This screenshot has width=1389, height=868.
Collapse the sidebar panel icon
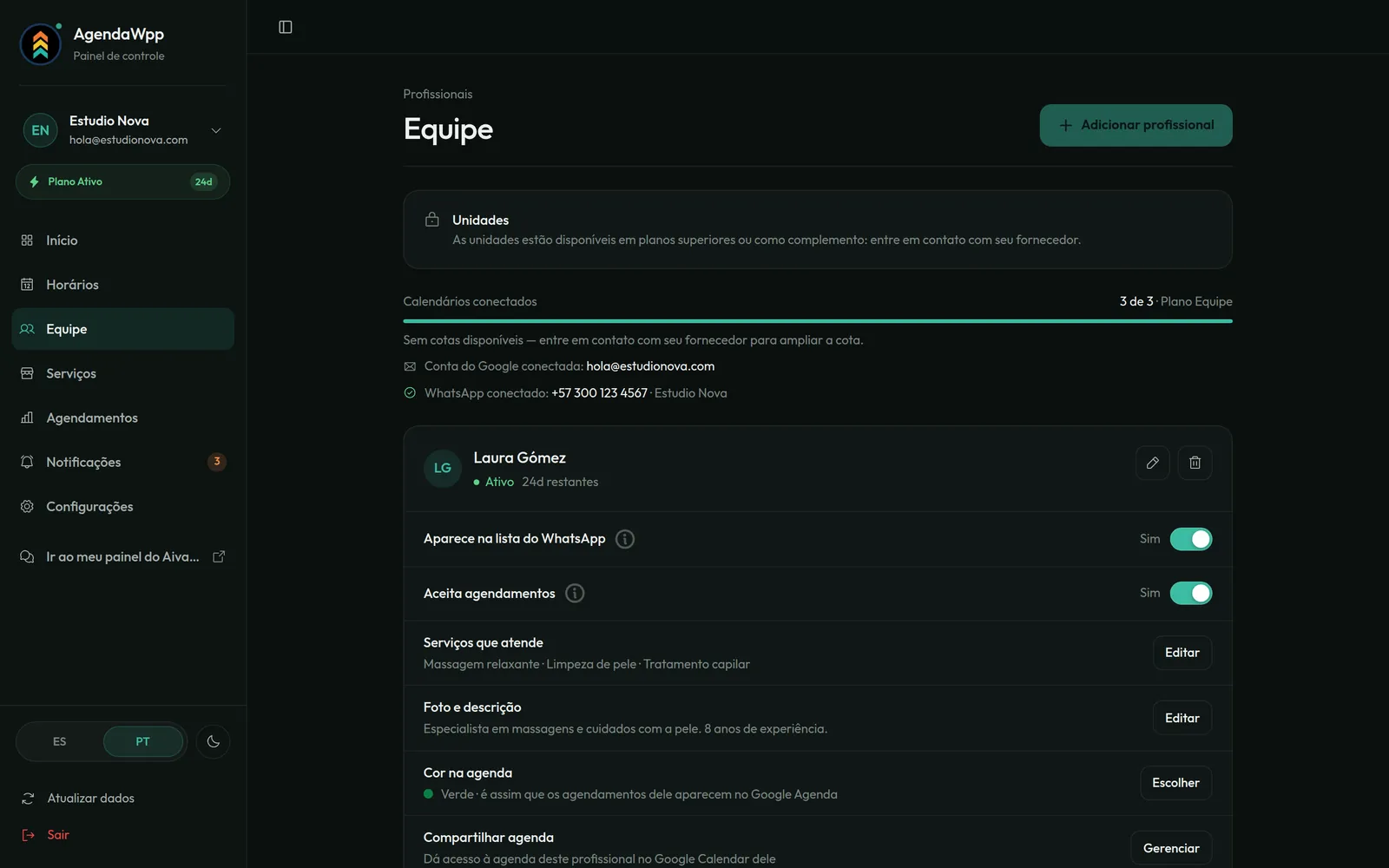pos(285,27)
